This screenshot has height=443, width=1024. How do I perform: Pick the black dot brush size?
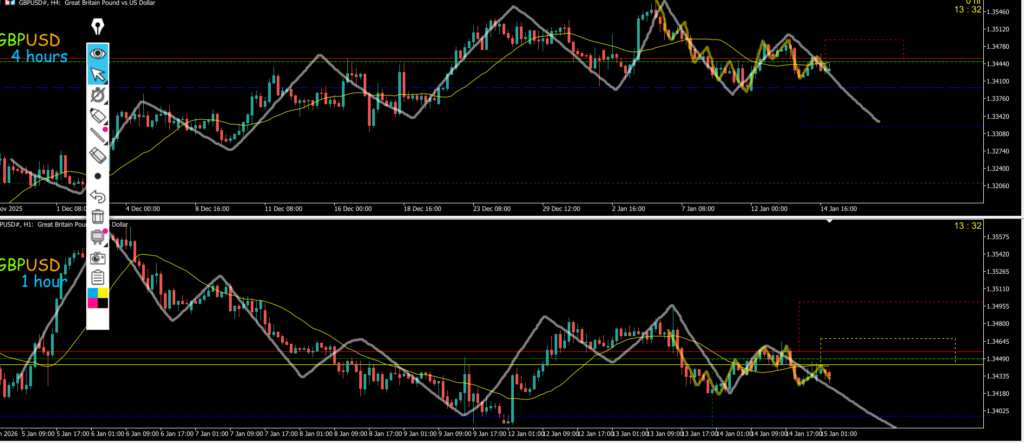98,176
